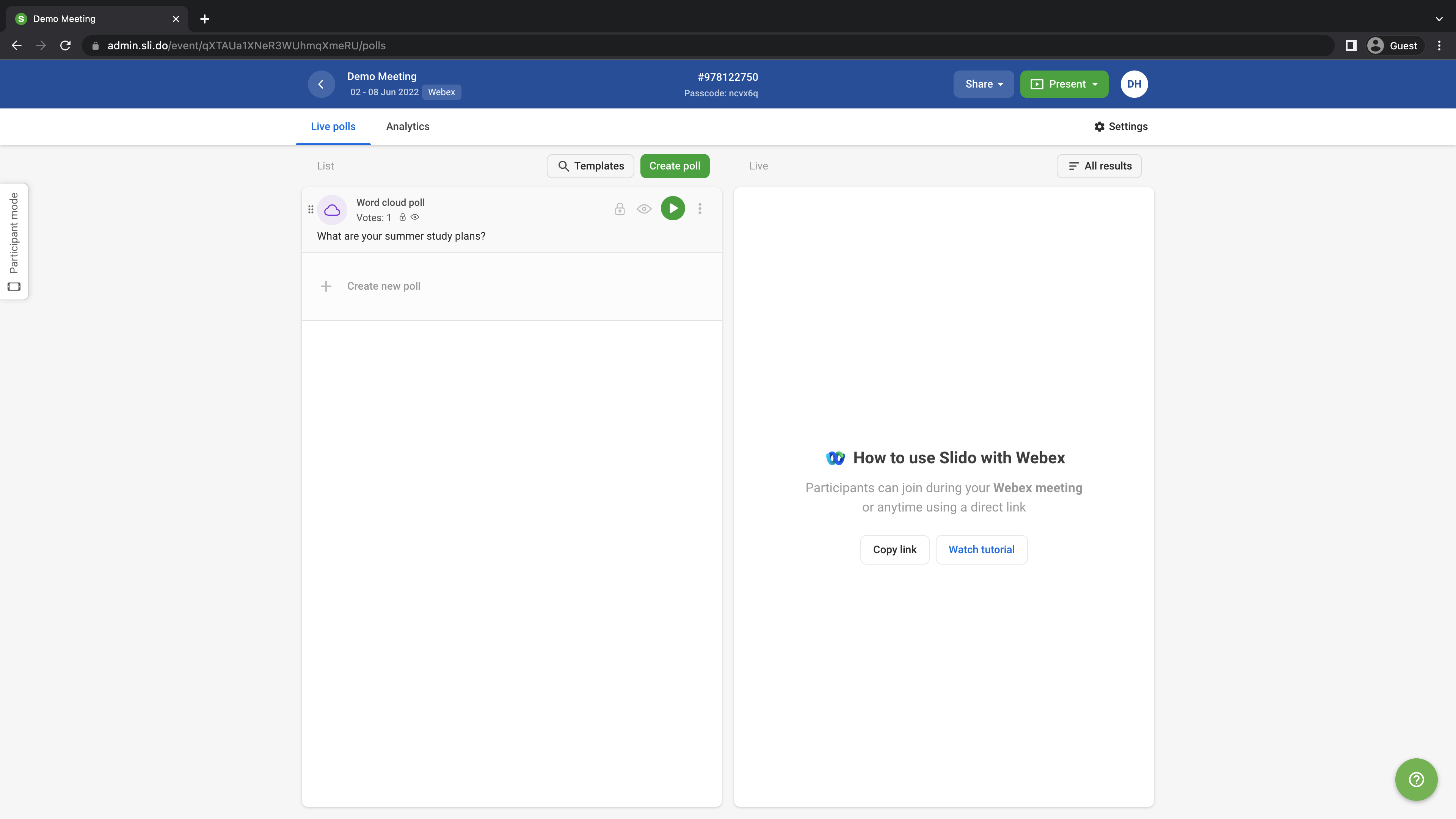Toggle Participant mode side panel
This screenshot has width=1456, height=819.
(x=14, y=242)
